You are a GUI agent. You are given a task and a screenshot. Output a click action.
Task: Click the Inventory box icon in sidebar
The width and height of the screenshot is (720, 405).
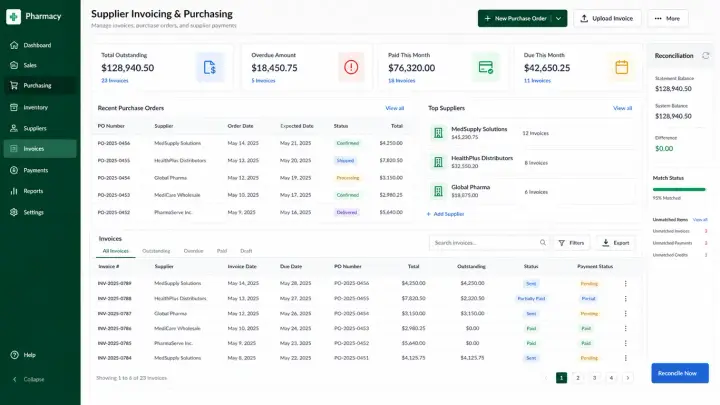tap(14, 107)
